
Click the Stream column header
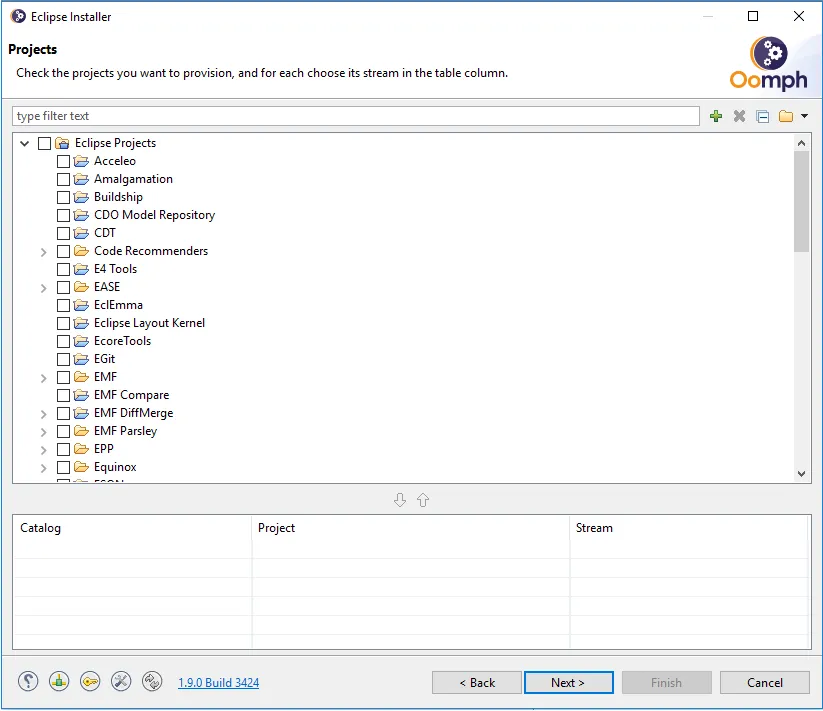pyautogui.click(x=689, y=528)
